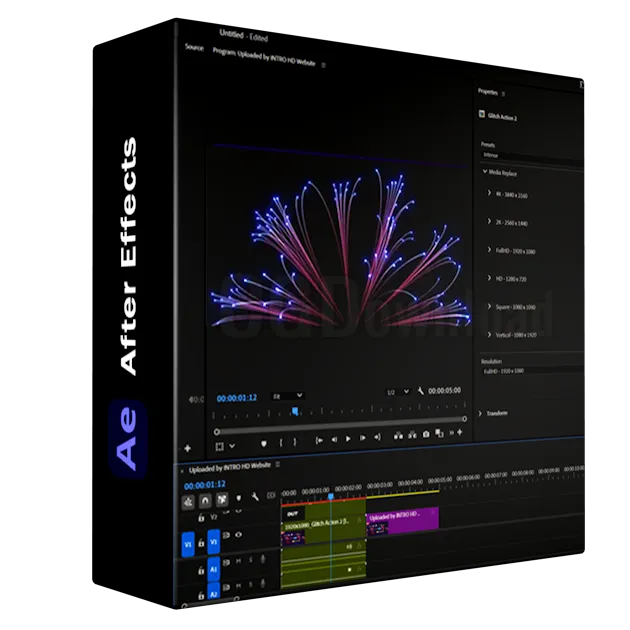Screen dimensions: 630x630
Task: Open the 1/2 playback resolution dropdown
Action: [397, 392]
